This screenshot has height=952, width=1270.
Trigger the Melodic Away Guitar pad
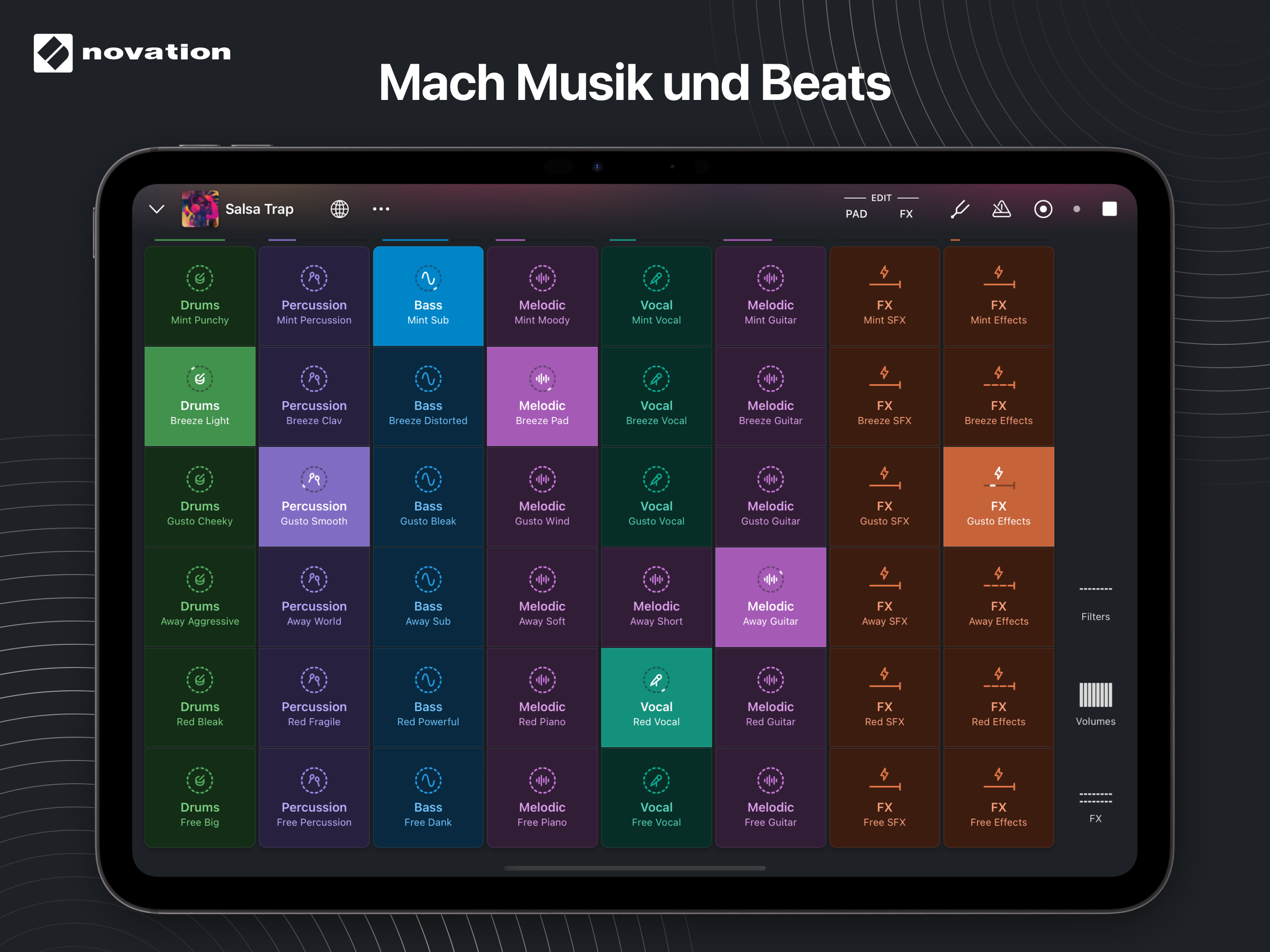[770, 597]
